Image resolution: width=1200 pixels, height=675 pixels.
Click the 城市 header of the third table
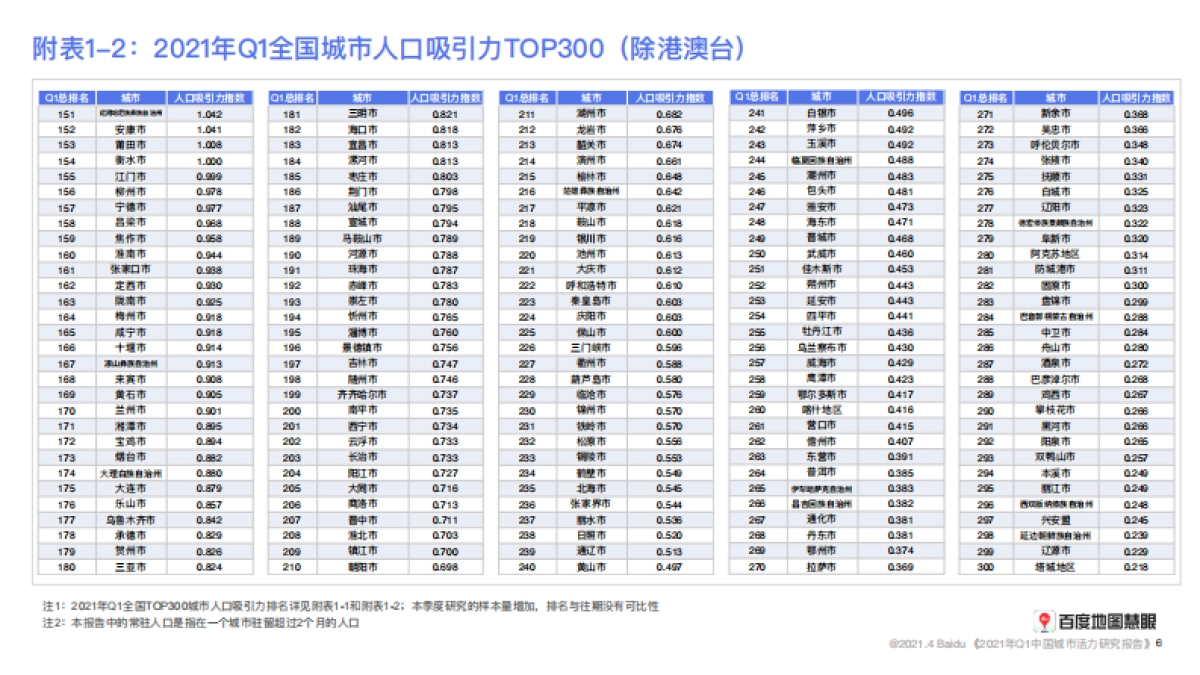tap(590, 97)
